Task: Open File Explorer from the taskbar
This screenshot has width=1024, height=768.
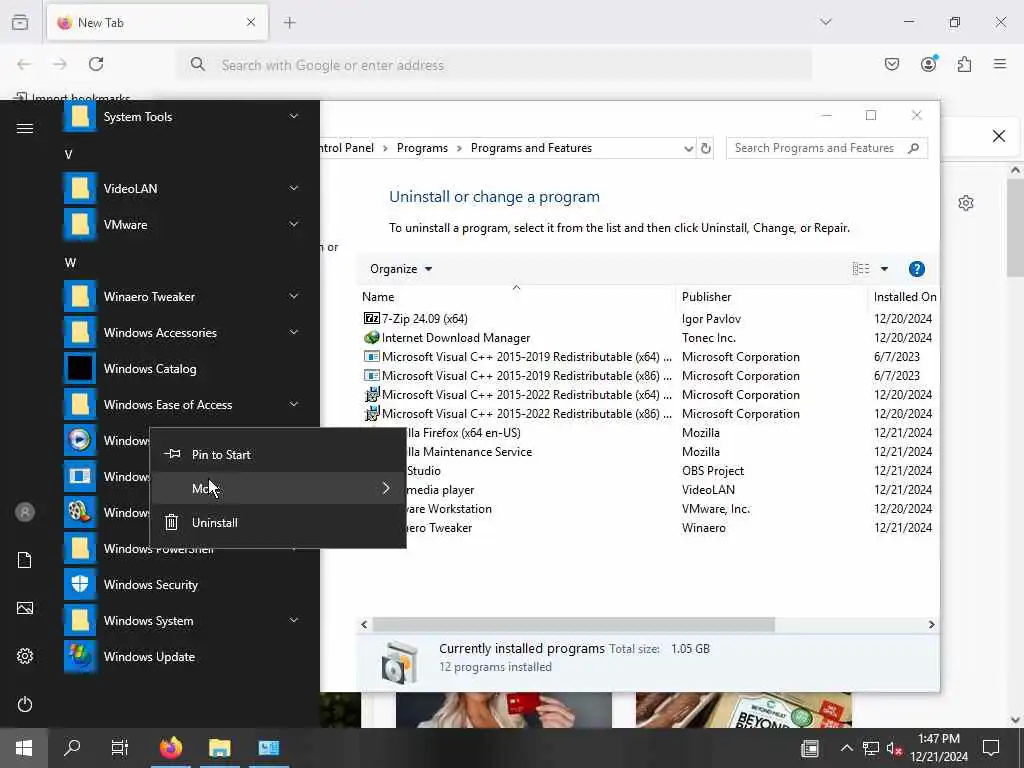Action: 220,748
